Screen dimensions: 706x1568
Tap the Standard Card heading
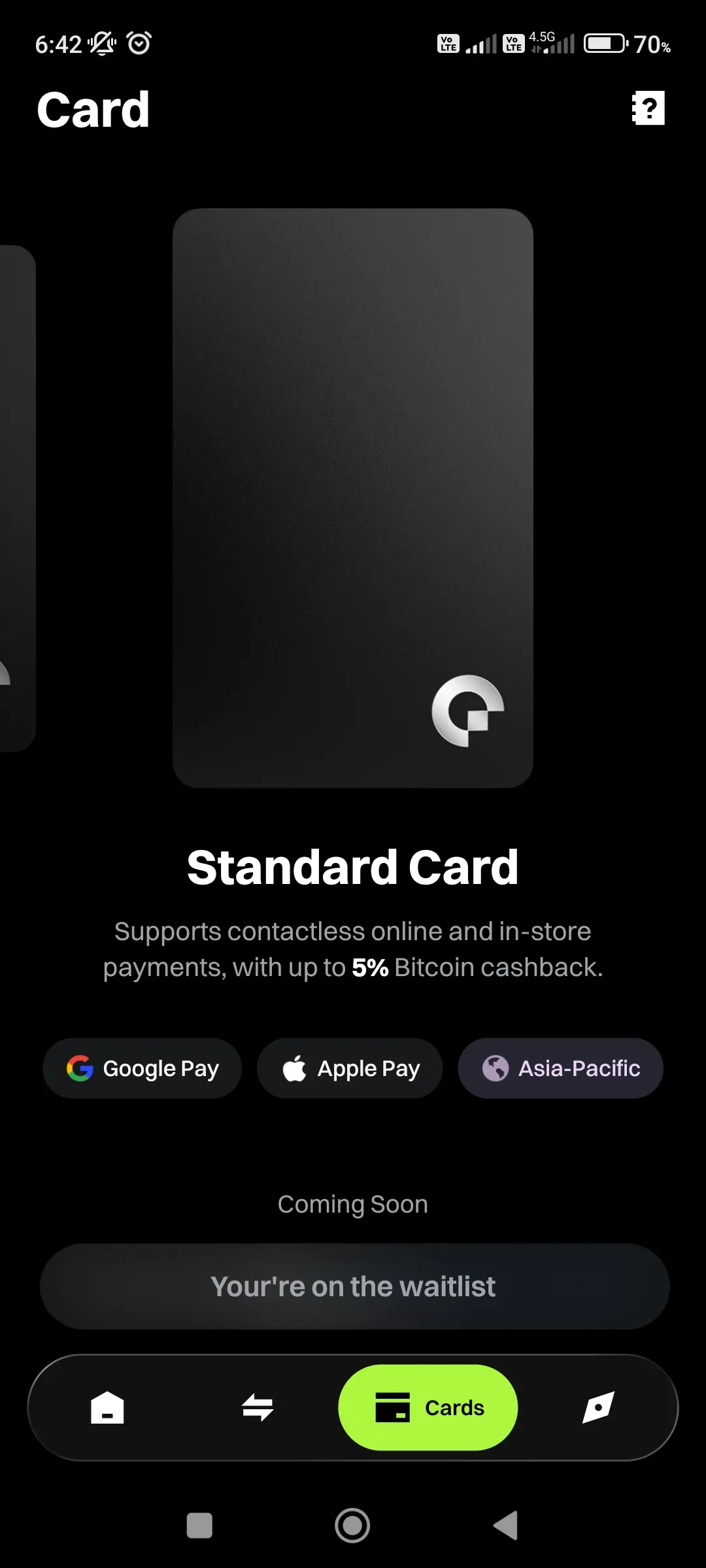[x=353, y=867]
